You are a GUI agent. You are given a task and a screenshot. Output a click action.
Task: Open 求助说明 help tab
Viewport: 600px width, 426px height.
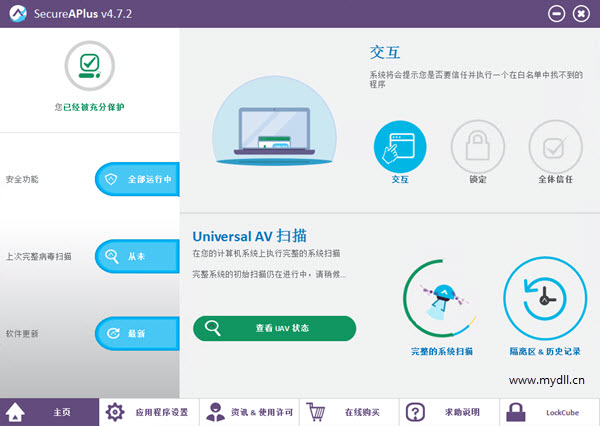click(x=450, y=412)
